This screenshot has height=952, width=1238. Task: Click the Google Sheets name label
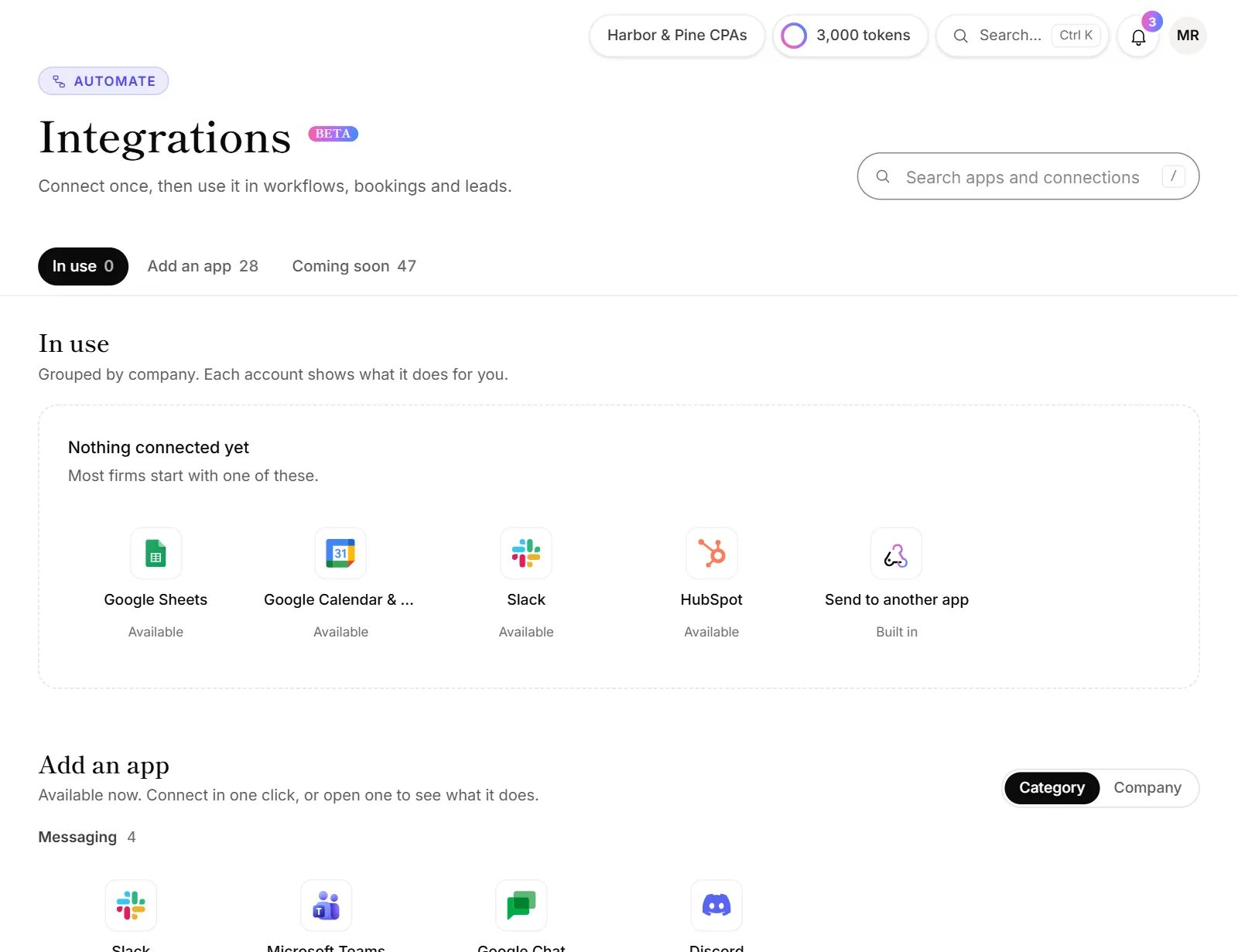156,600
